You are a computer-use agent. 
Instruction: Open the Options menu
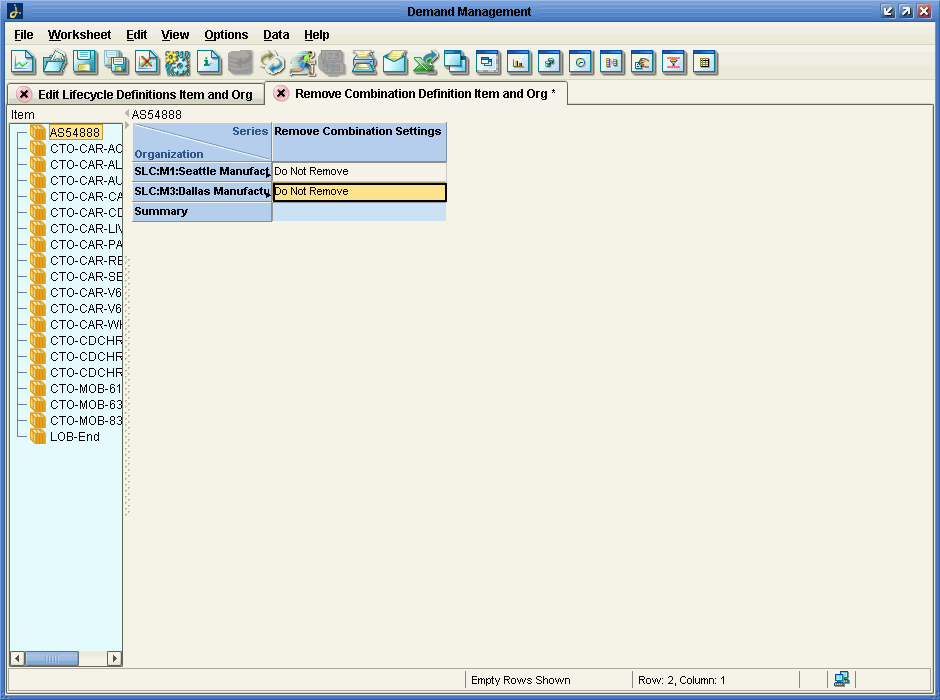[x=226, y=35]
